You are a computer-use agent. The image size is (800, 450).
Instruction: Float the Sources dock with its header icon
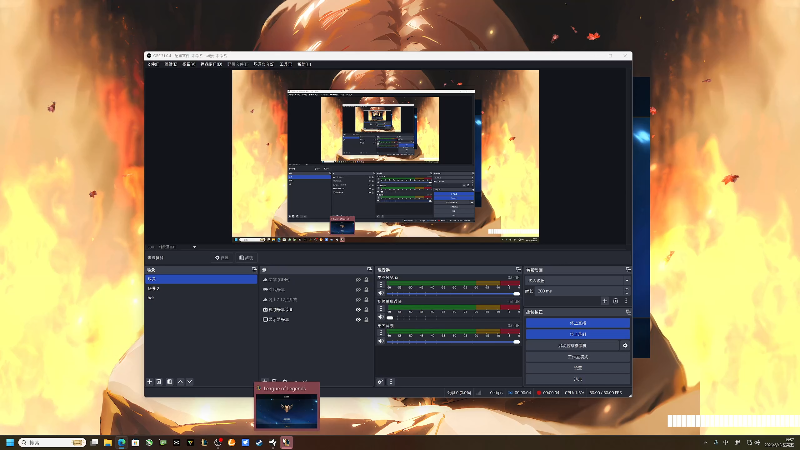(369, 269)
